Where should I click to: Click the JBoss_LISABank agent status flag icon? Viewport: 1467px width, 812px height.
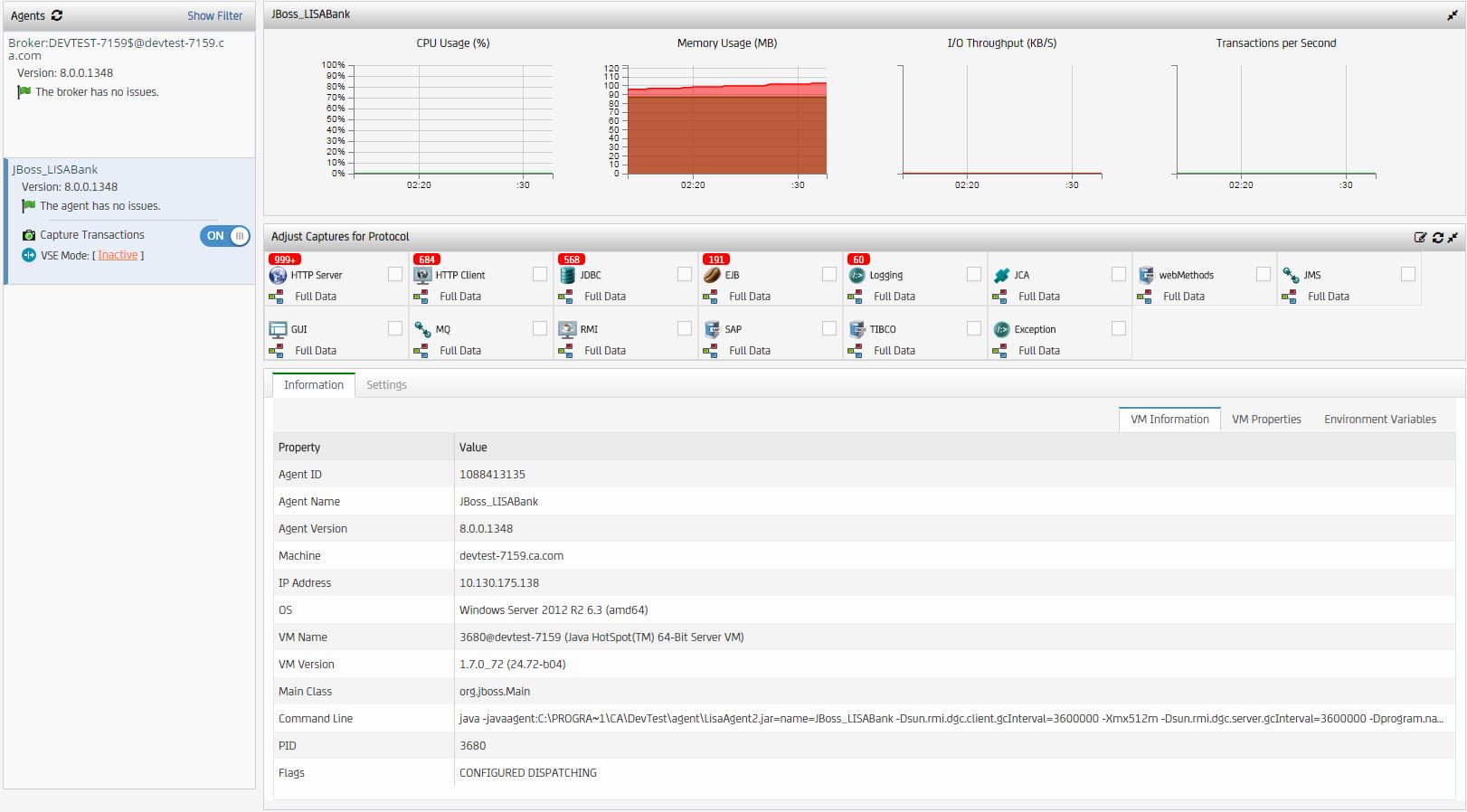click(x=29, y=206)
